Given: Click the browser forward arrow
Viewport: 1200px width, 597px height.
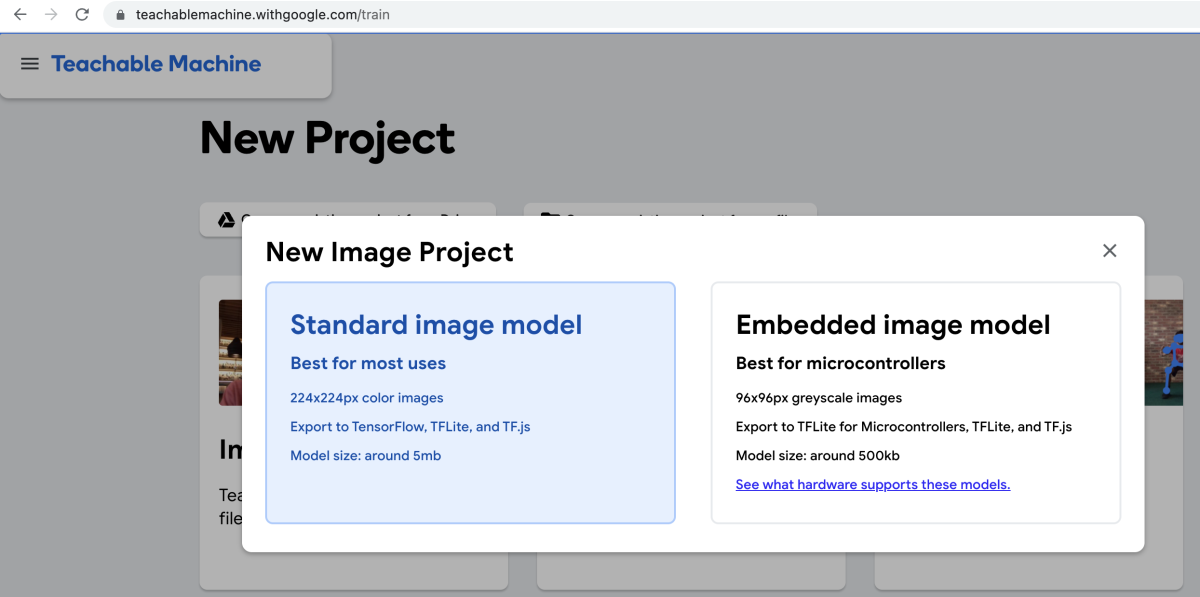Looking at the screenshot, I should 51,15.
